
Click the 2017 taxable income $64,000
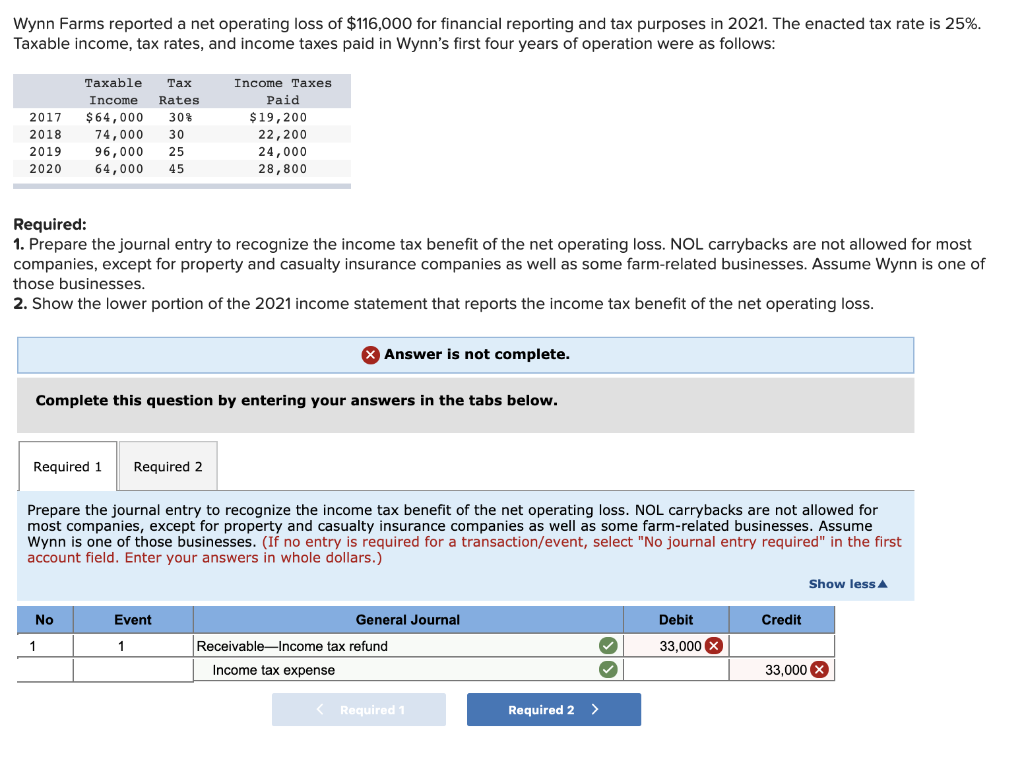[x=115, y=118]
